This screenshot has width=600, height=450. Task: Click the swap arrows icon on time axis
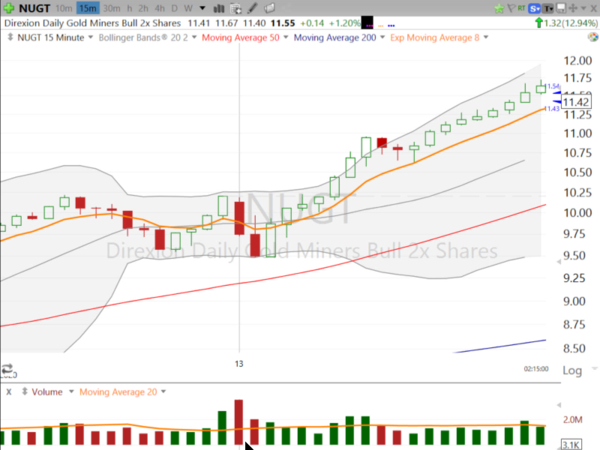click(7, 369)
